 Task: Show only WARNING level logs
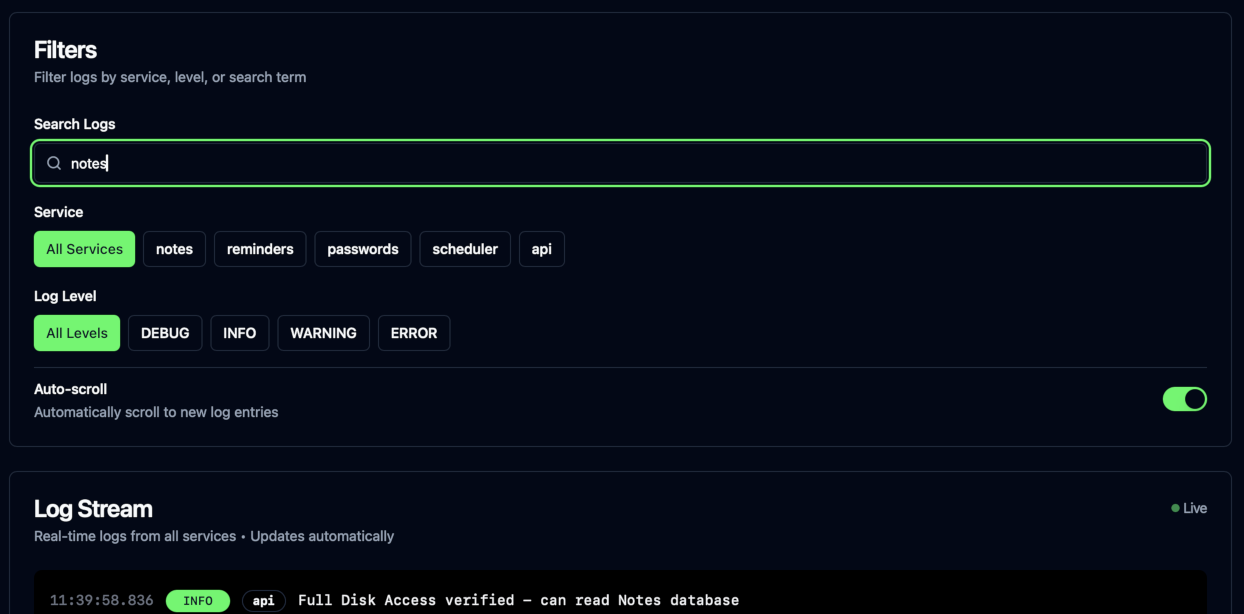point(323,332)
